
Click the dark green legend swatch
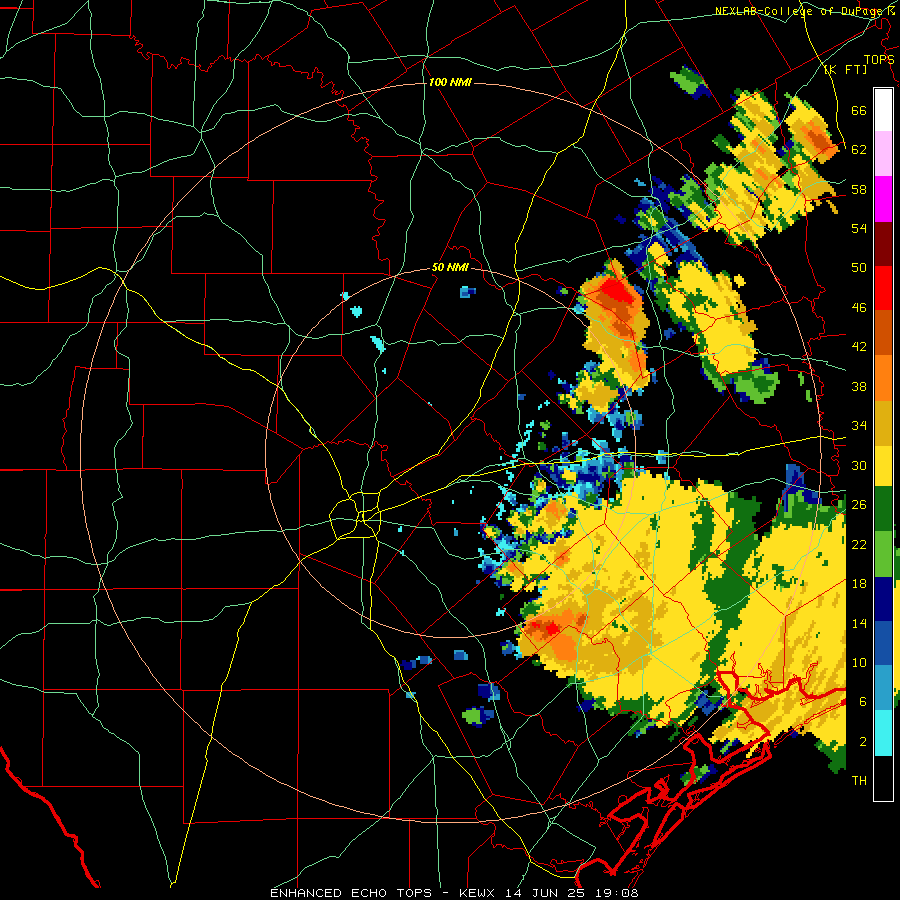(x=883, y=509)
